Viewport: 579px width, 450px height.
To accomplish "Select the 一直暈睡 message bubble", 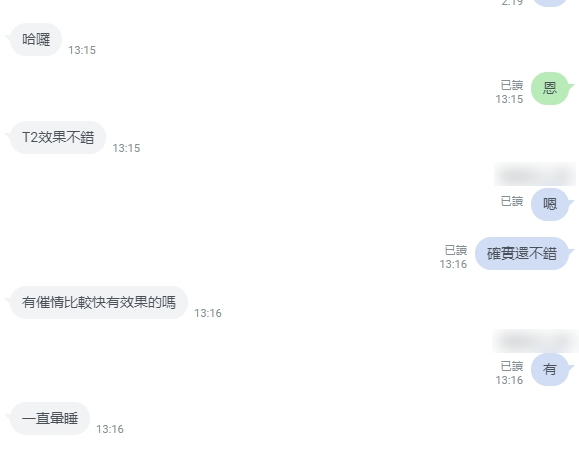I will (50, 418).
